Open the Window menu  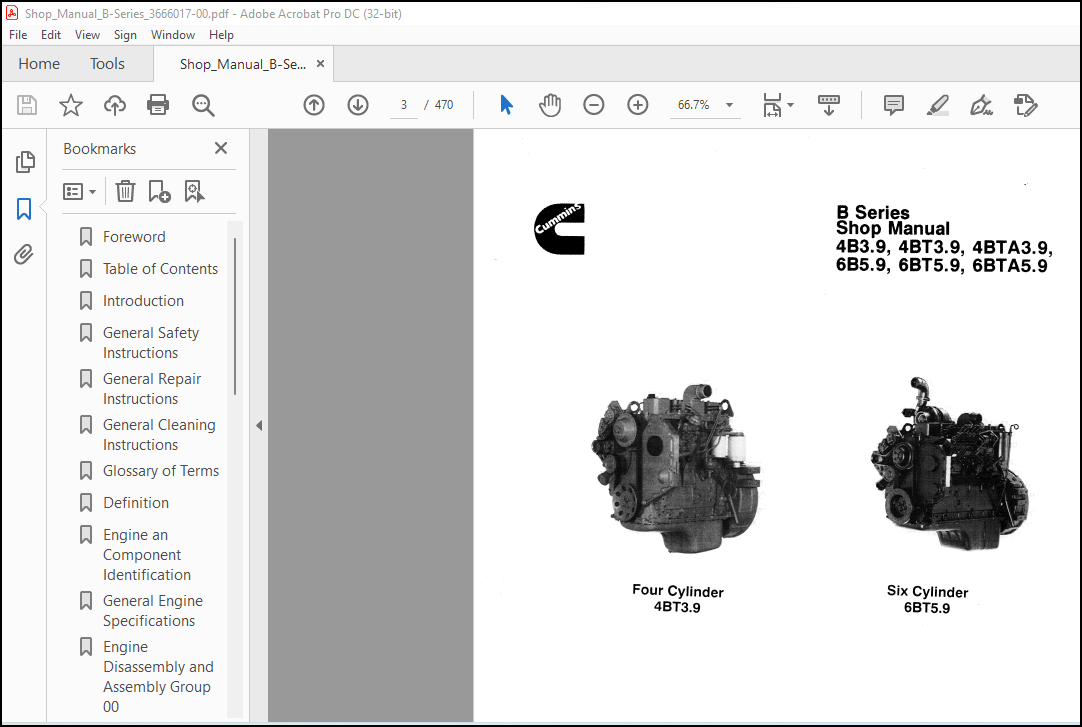coord(173,34)
